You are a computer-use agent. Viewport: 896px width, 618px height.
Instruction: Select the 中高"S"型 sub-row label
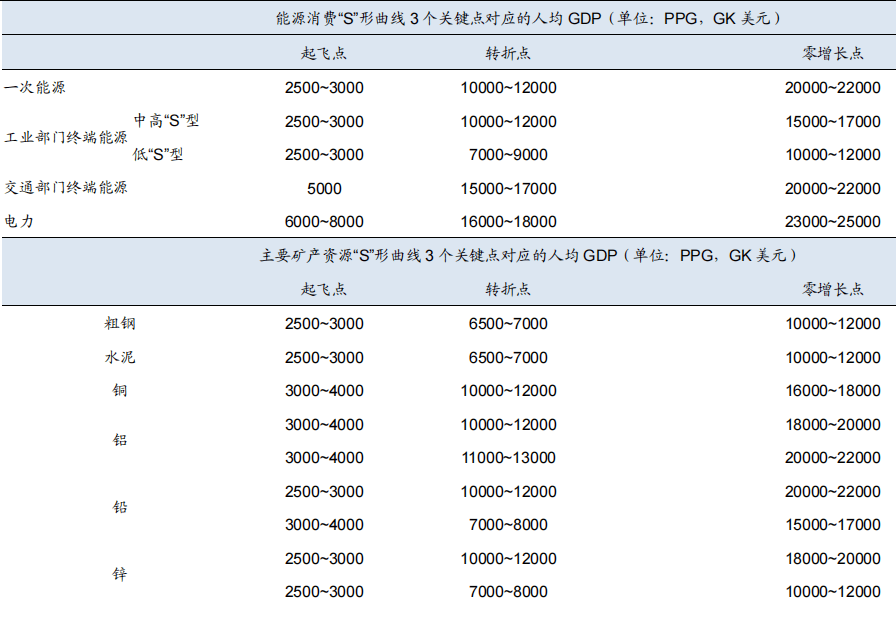pos(166,121)
